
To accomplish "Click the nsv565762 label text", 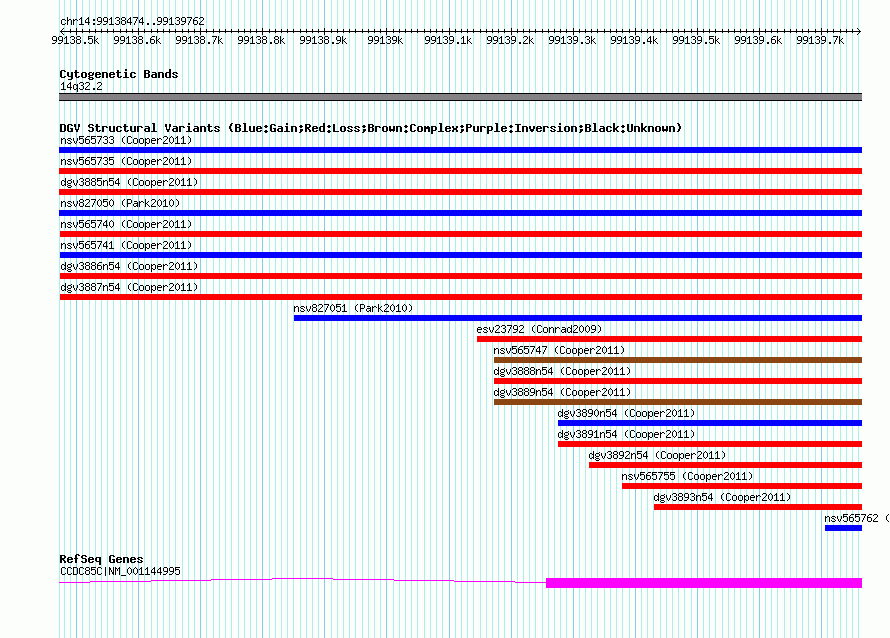I will 851,518.
